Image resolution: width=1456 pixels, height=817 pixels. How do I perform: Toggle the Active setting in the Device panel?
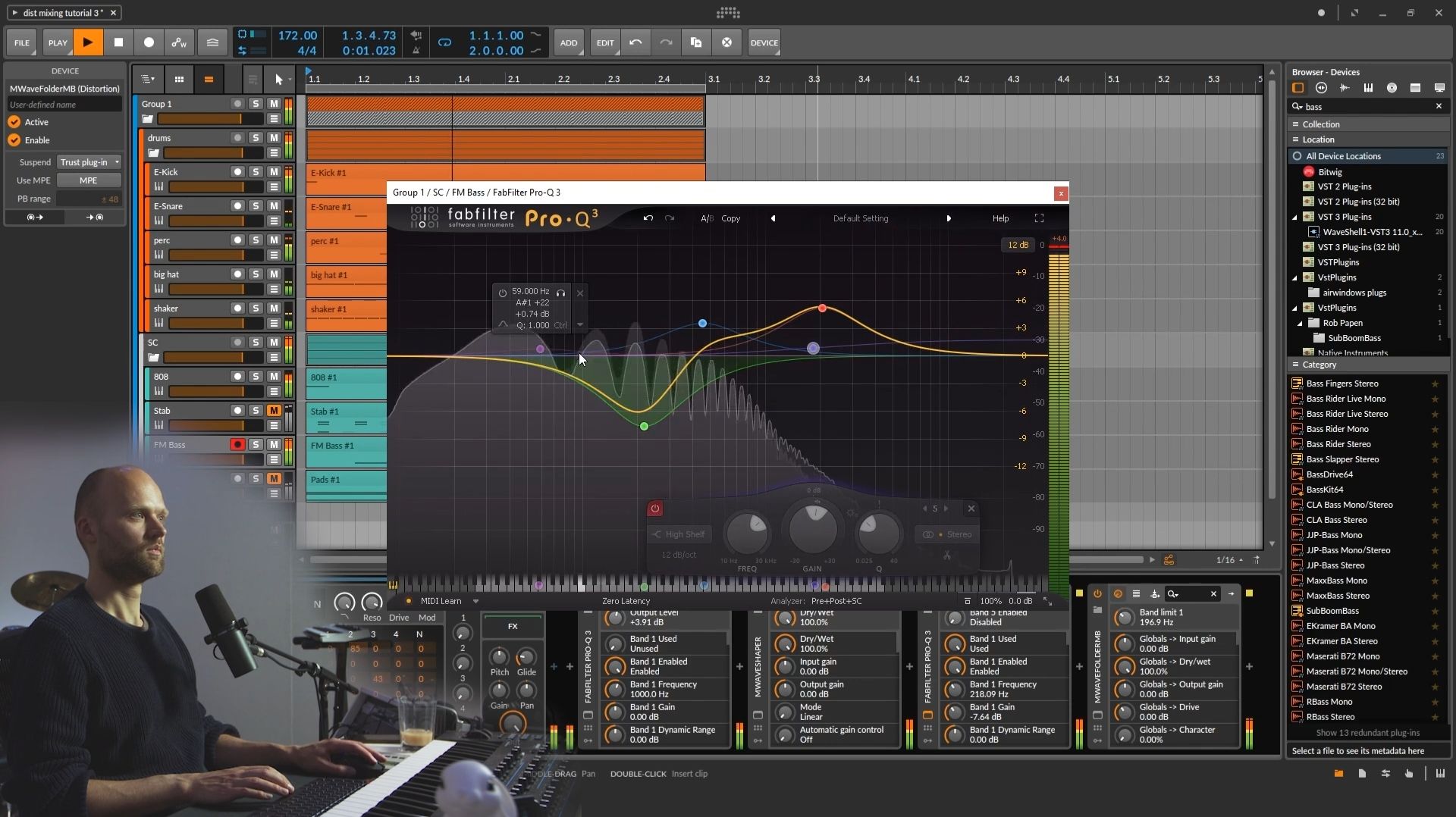click(x=14, y=122)
